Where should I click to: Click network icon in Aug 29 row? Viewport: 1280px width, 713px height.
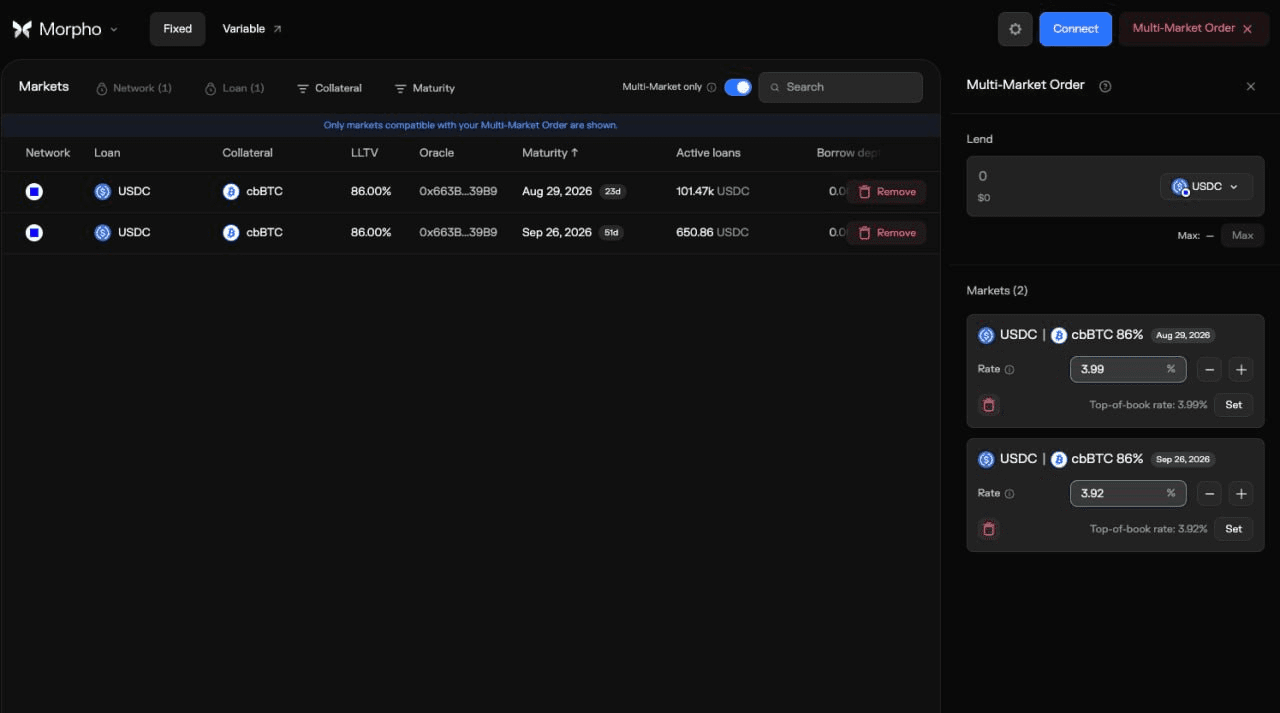point(34,191)
